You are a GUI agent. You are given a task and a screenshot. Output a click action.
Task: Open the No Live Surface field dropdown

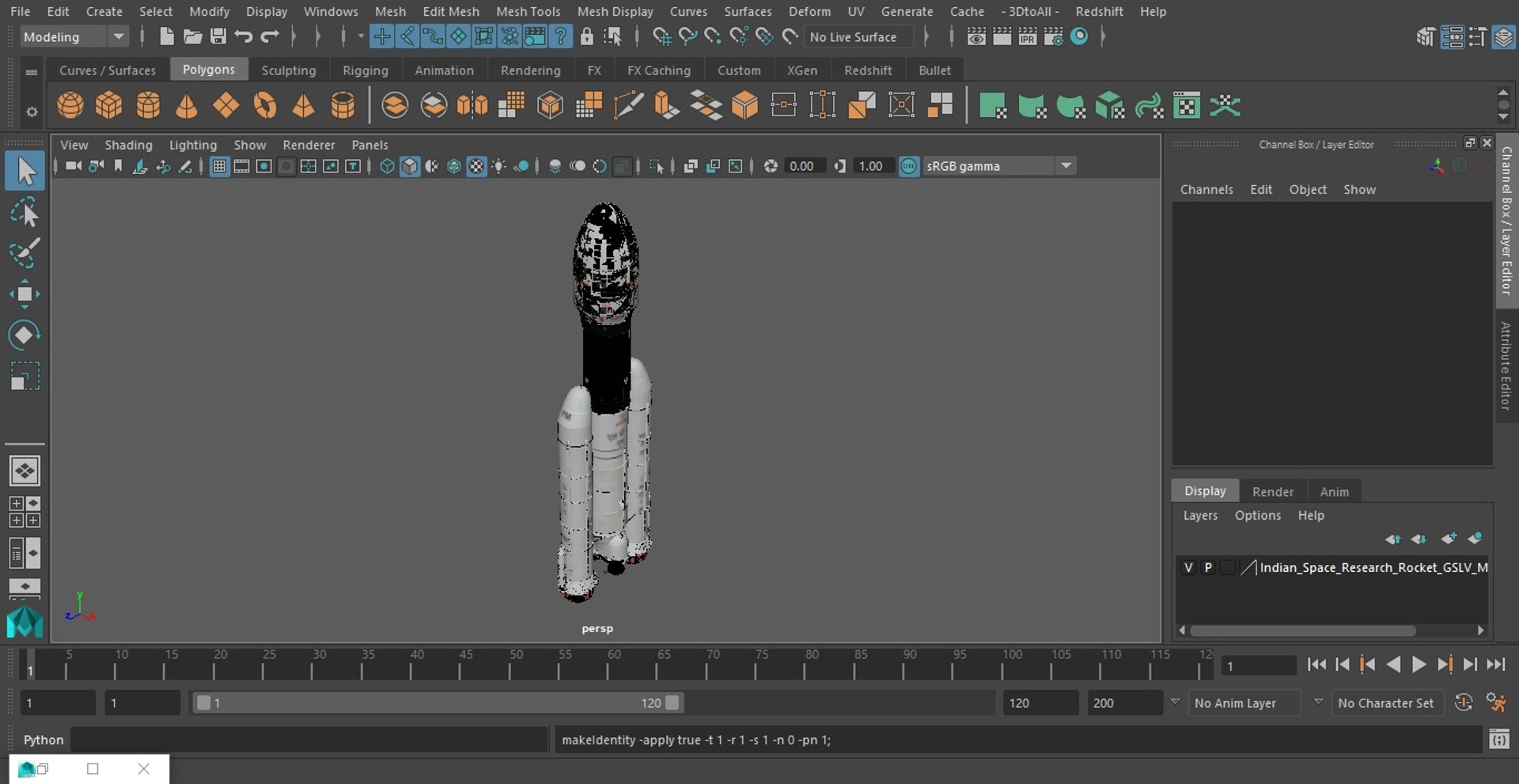coord(858,36)
